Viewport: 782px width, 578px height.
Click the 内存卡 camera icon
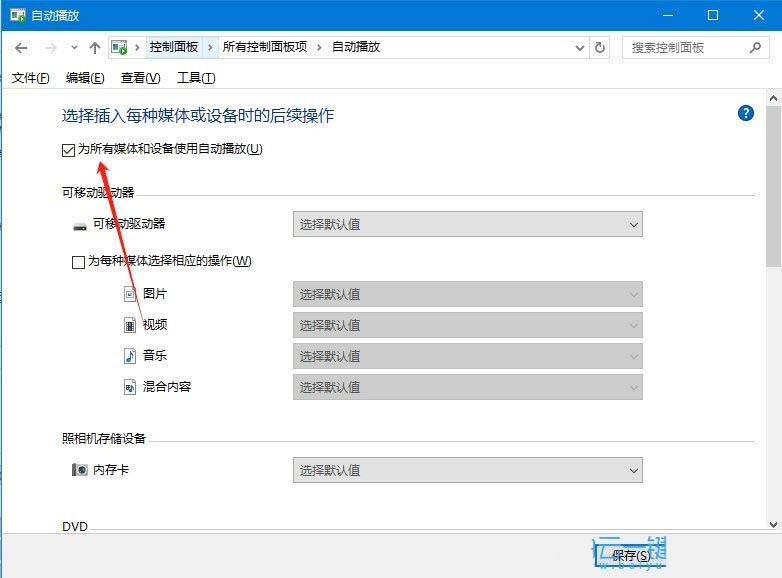click(80, 469)
